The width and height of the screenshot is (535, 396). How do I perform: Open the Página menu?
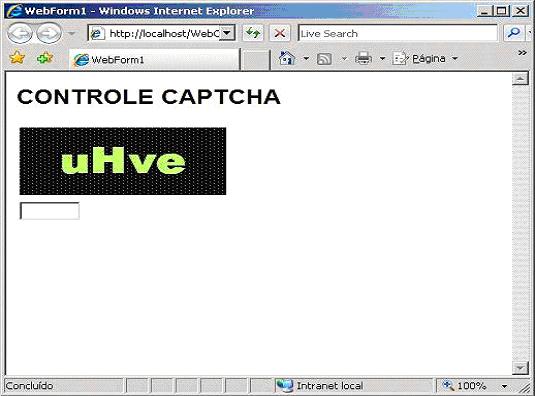(424, 59)
